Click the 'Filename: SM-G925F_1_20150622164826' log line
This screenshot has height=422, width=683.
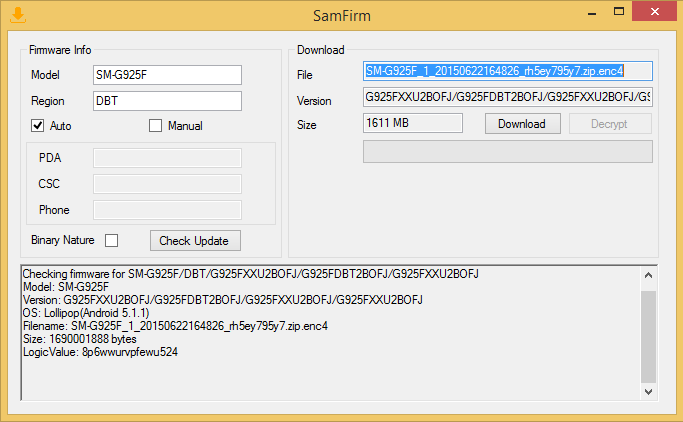(175, 326)
